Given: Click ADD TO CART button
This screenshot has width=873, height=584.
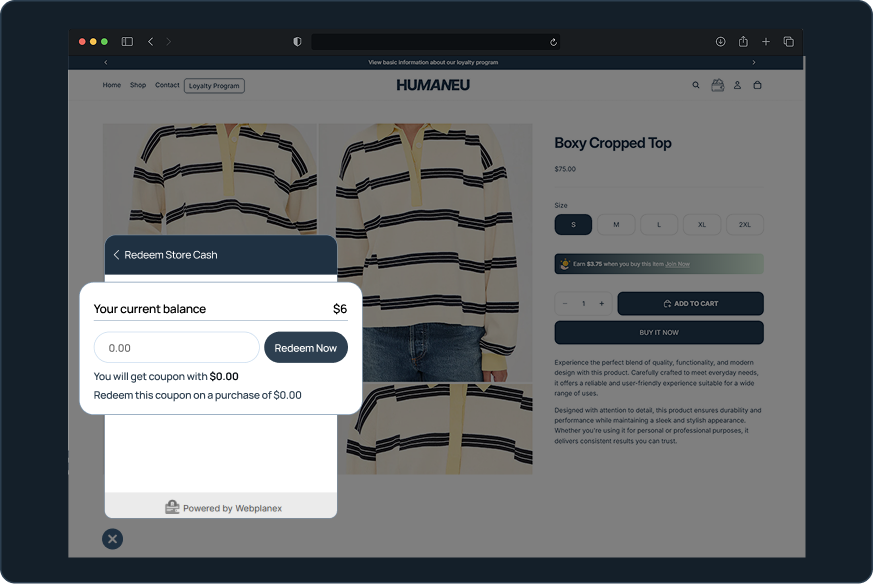Looking at the screenshot, I should 690,303.
